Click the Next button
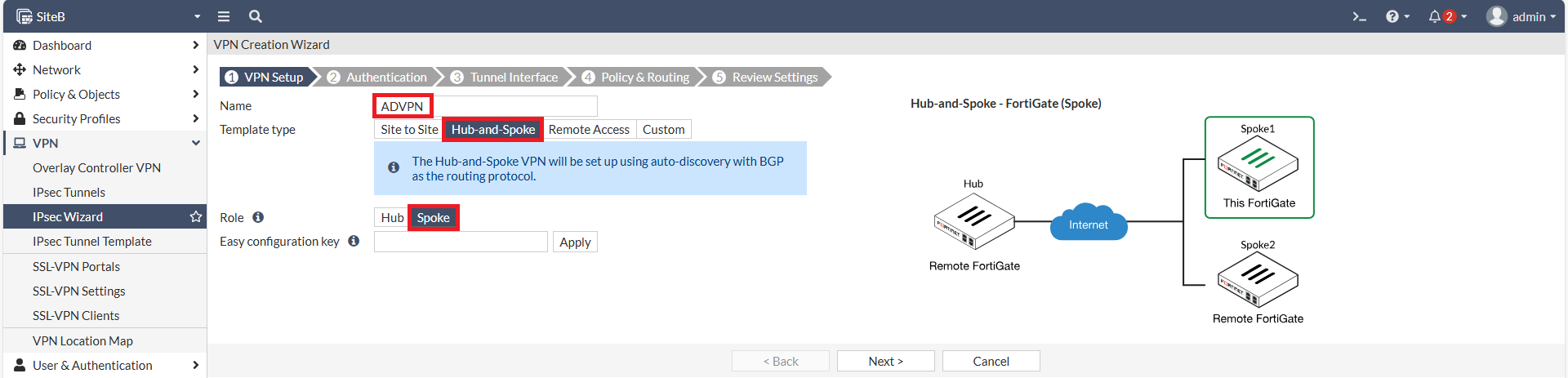 coord(885,362)
